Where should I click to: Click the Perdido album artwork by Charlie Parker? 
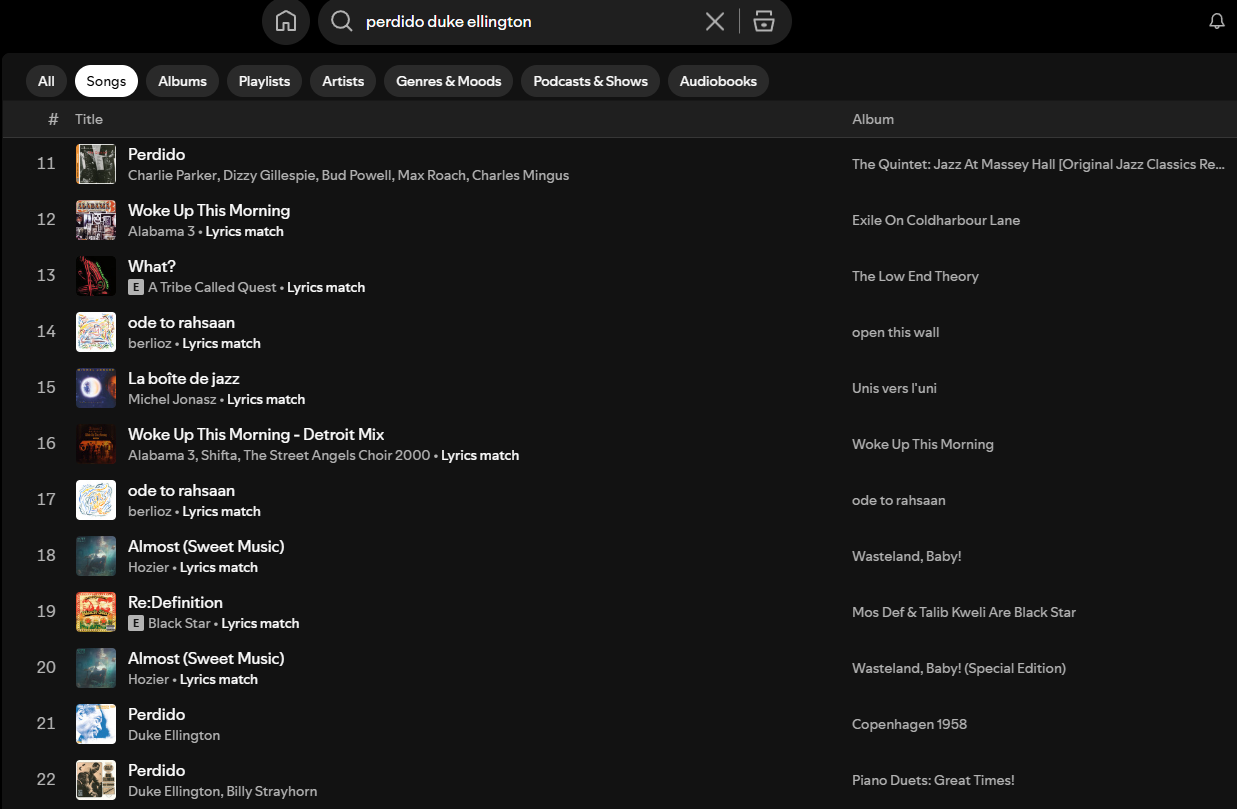[96, 164]
